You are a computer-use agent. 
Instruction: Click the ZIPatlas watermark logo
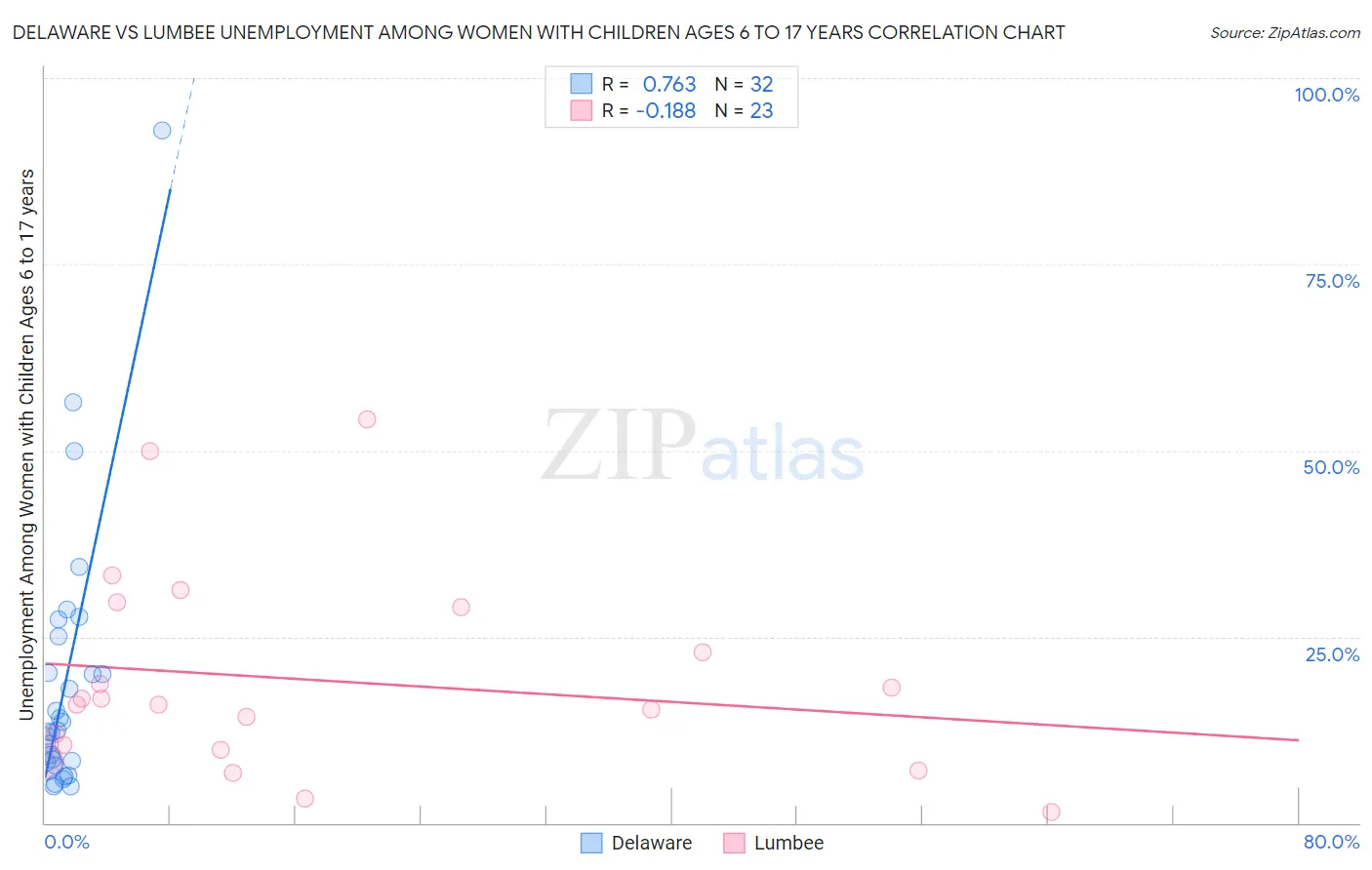click(703, 447)
